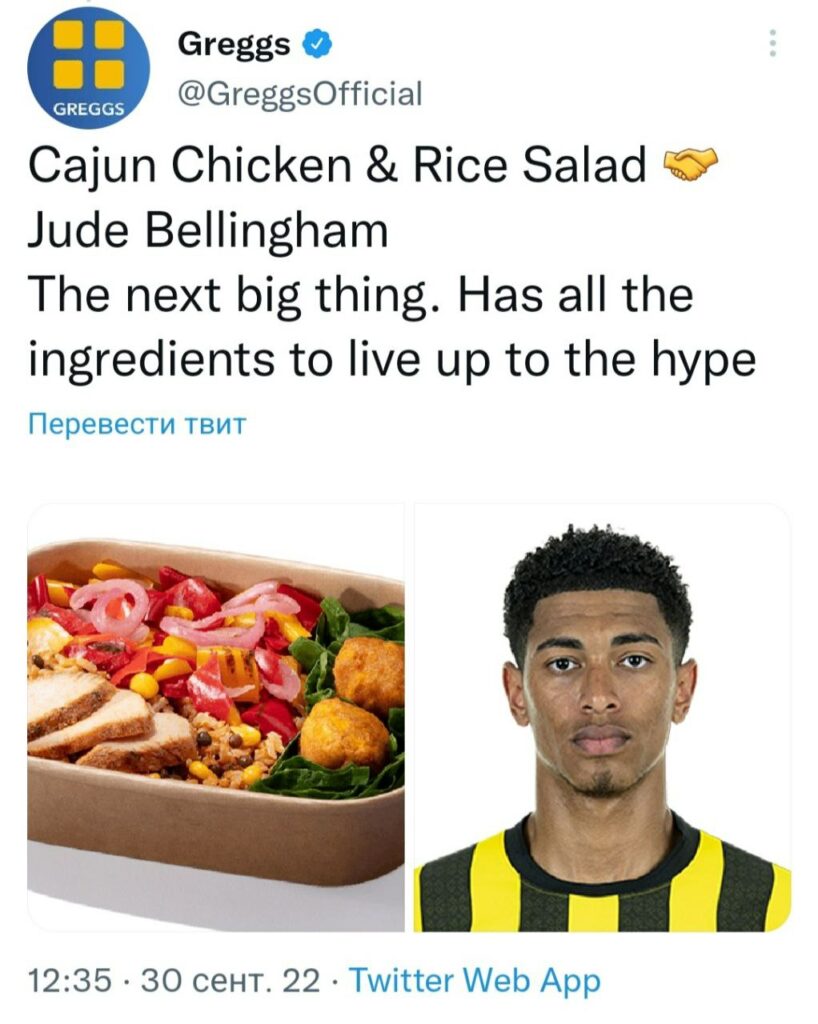Screen dimensions: 818x1024
Task: Click the Cajun Chicken & Rice Salad text
Action: pyautogui.click(x=338, y=165)
